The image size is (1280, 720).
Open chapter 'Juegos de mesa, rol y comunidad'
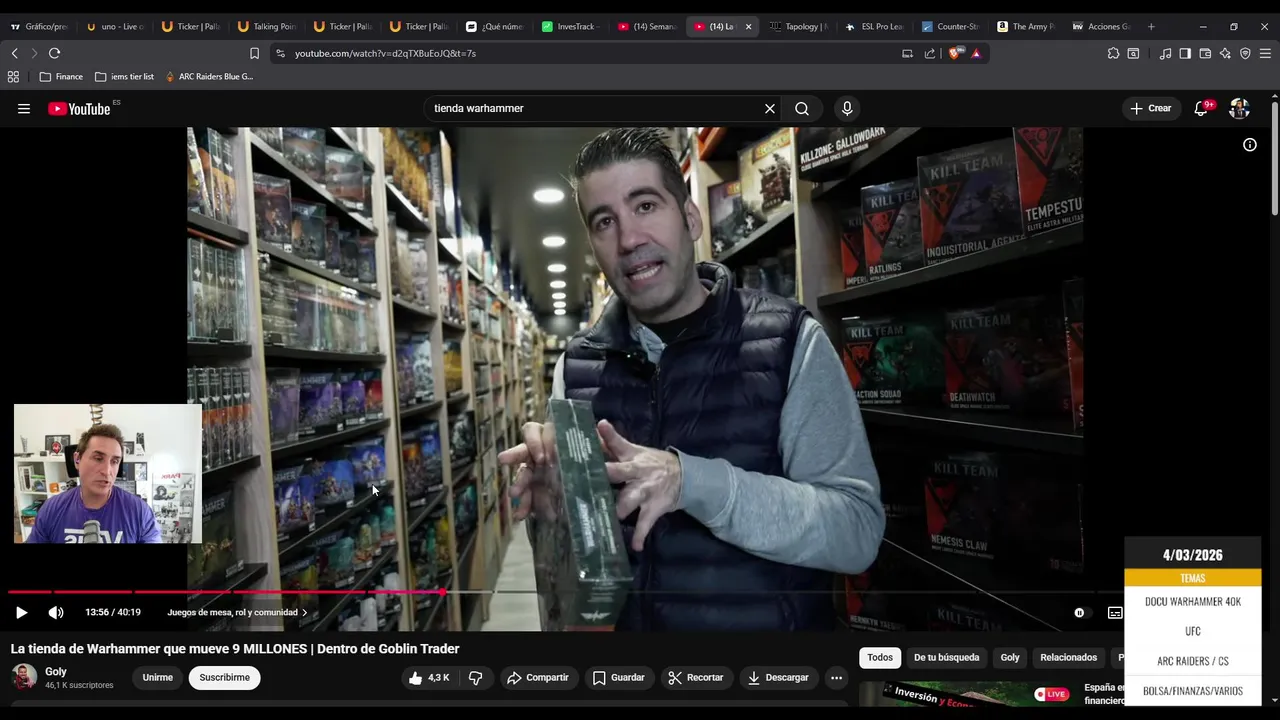(x=237, y=612)
